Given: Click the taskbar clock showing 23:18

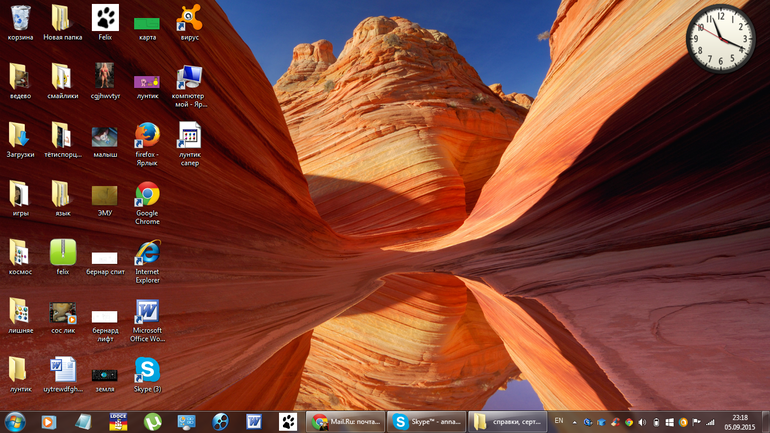Looking at the screenshot, I should coord(740,421).
